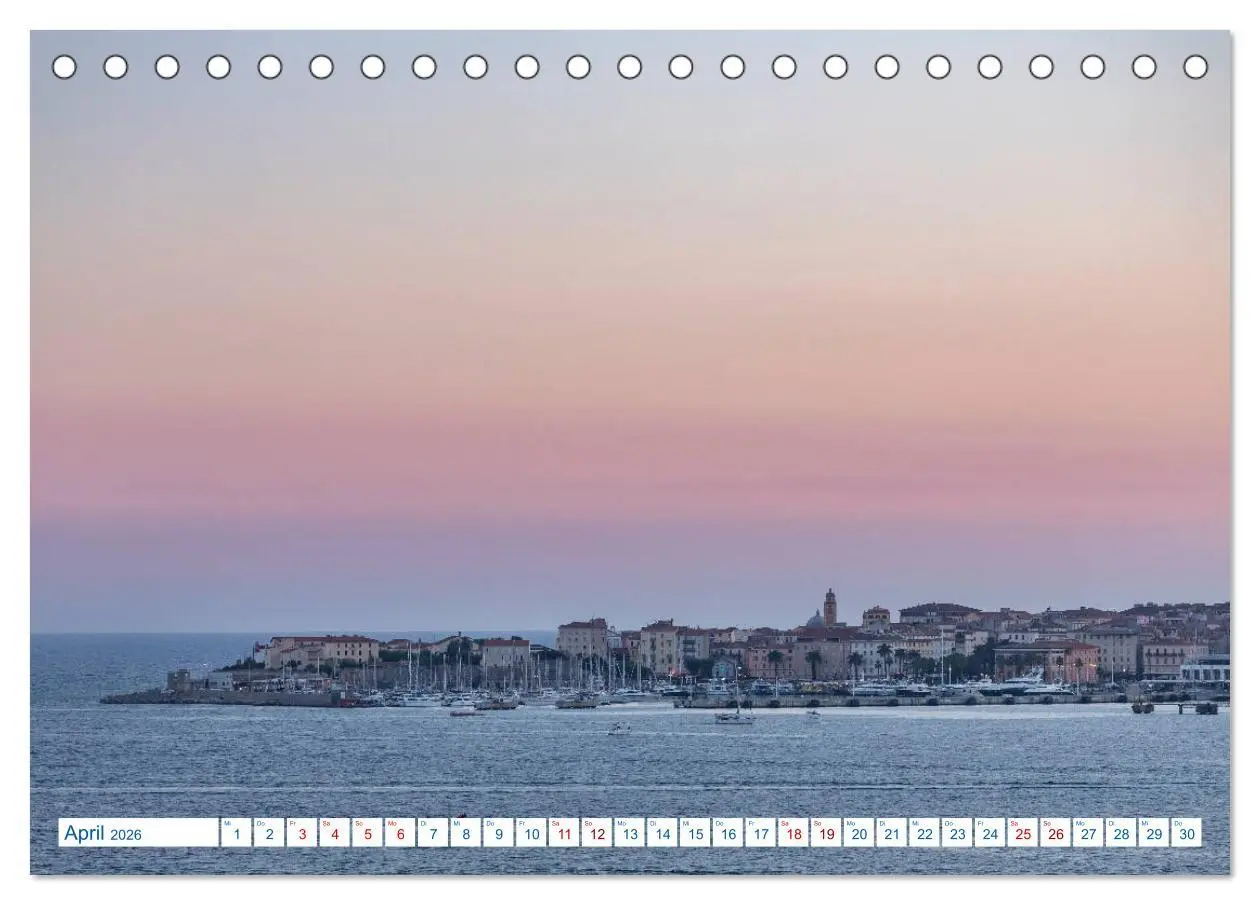Click date cell 28
The height and width of the screenshot is (905, 1260).
coord(1120,833)
